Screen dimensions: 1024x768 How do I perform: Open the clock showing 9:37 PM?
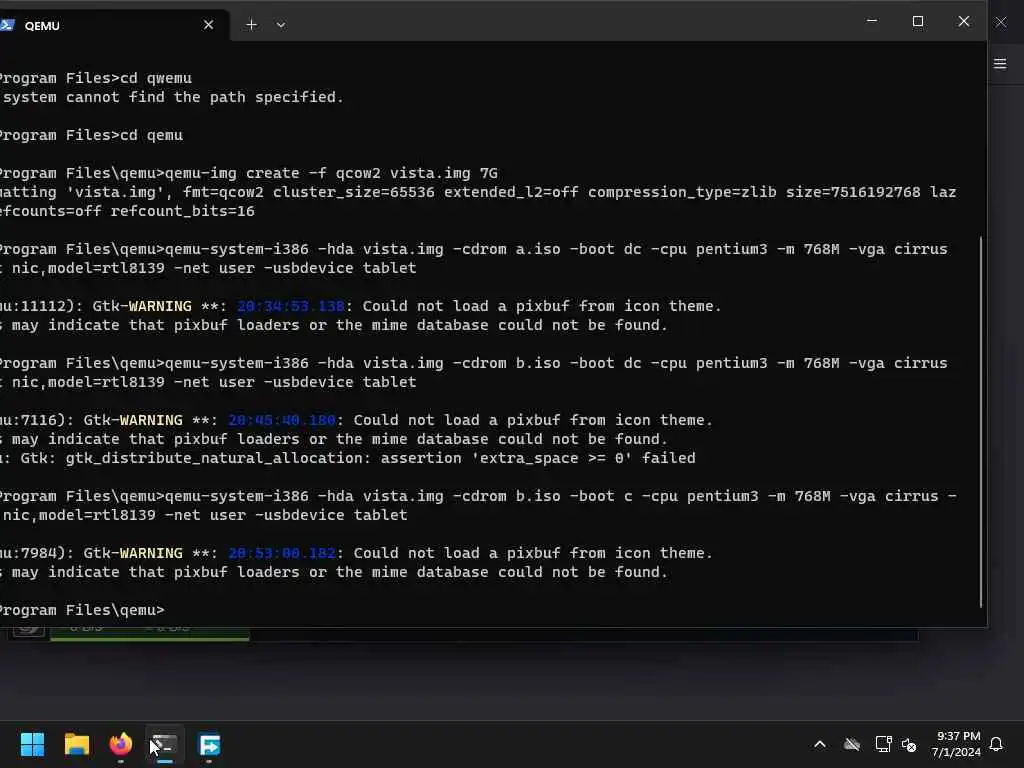coord(956,744)
